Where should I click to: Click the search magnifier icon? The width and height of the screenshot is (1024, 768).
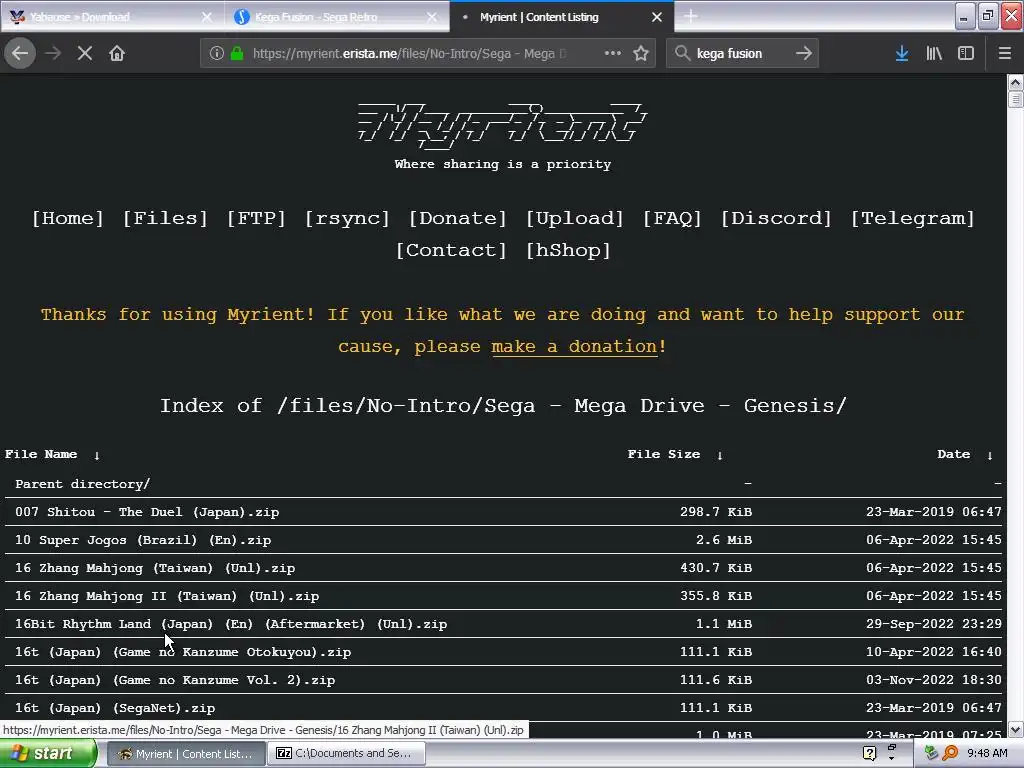point(682,54)
